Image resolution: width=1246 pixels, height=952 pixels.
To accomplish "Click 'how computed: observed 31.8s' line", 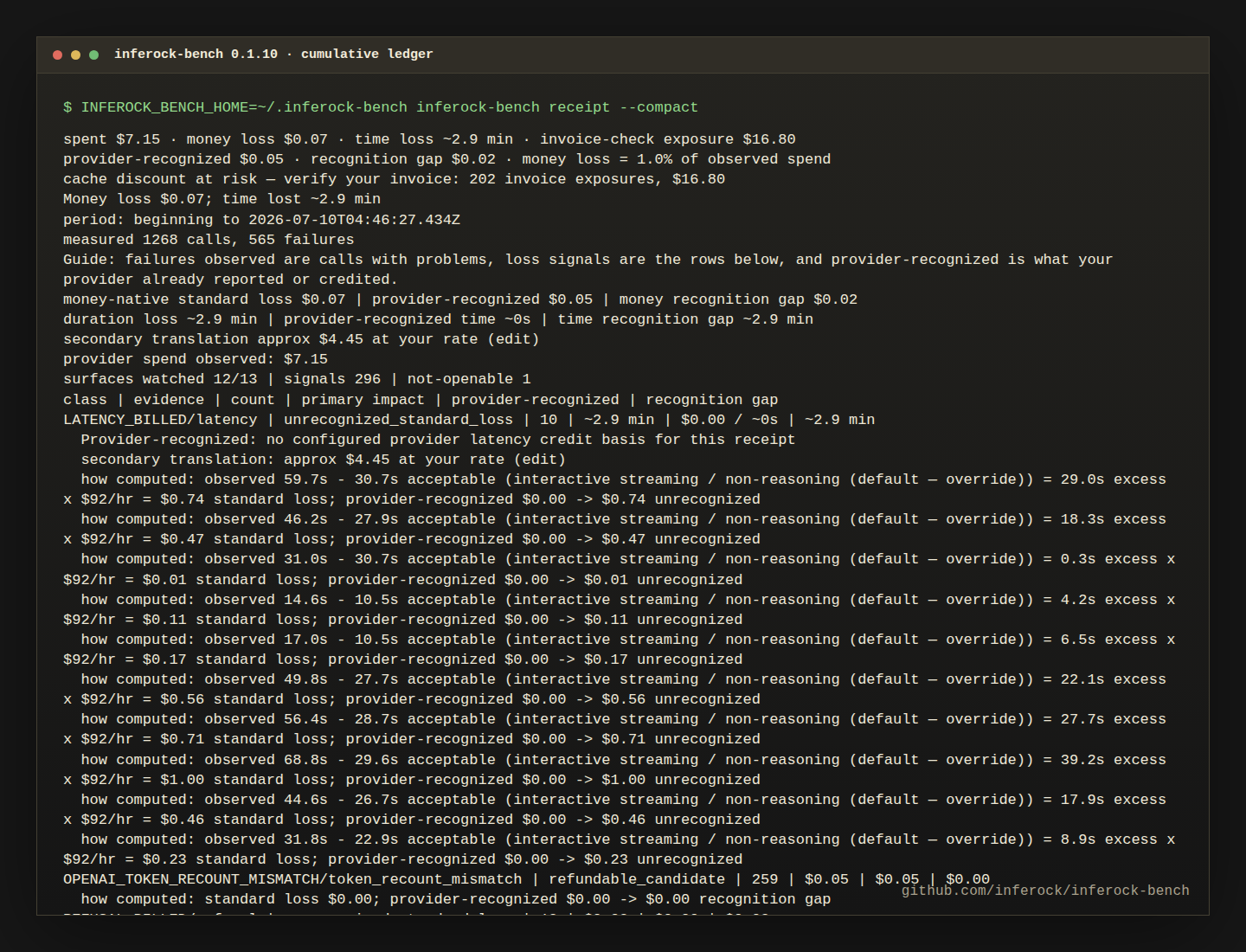I will [x=627, y=839].
